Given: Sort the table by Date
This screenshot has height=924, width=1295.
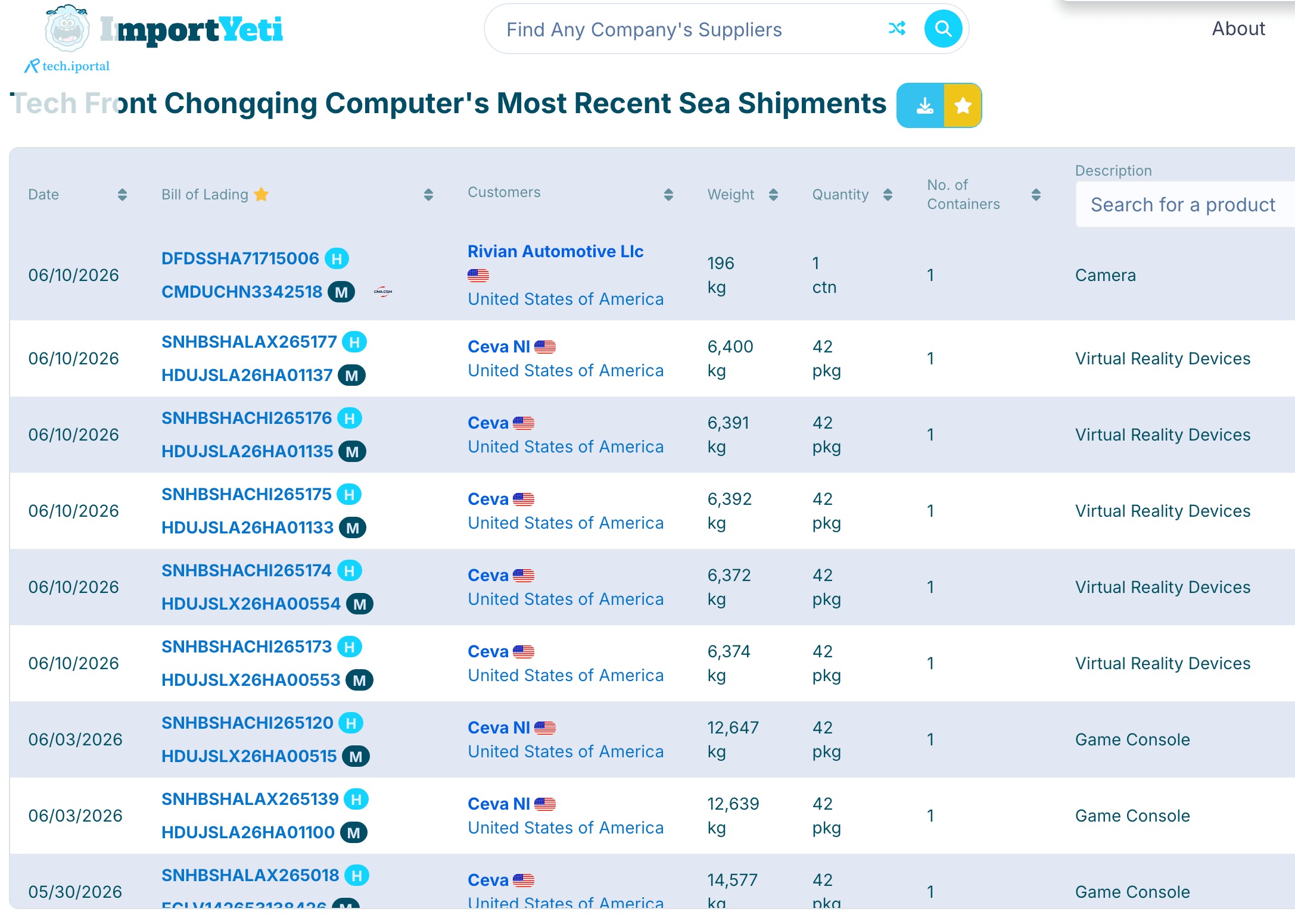Looking at the screenshot, I should click(x=122, y=195).
